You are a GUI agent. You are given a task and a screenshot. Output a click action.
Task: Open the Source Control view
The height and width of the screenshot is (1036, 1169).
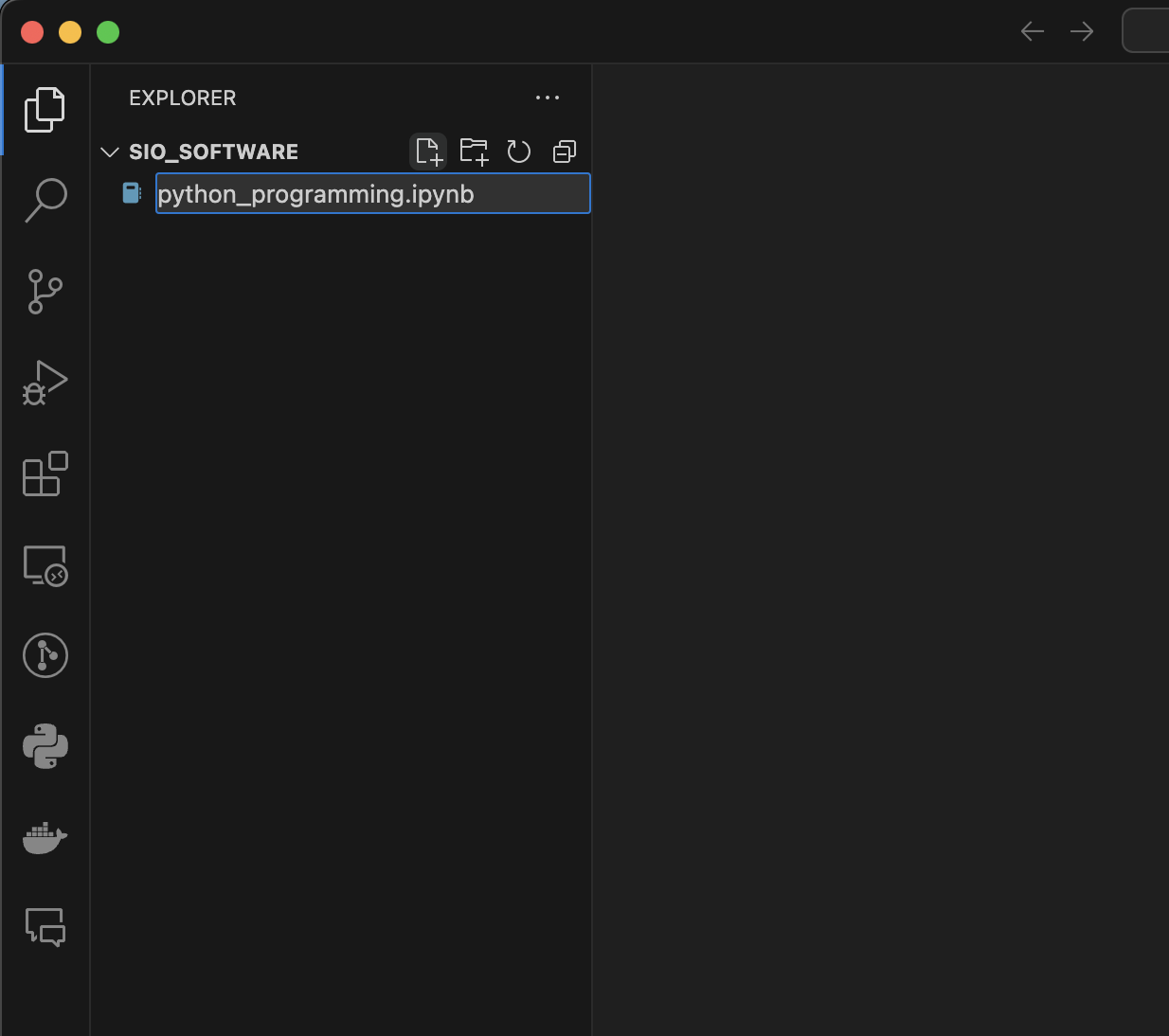45,292
